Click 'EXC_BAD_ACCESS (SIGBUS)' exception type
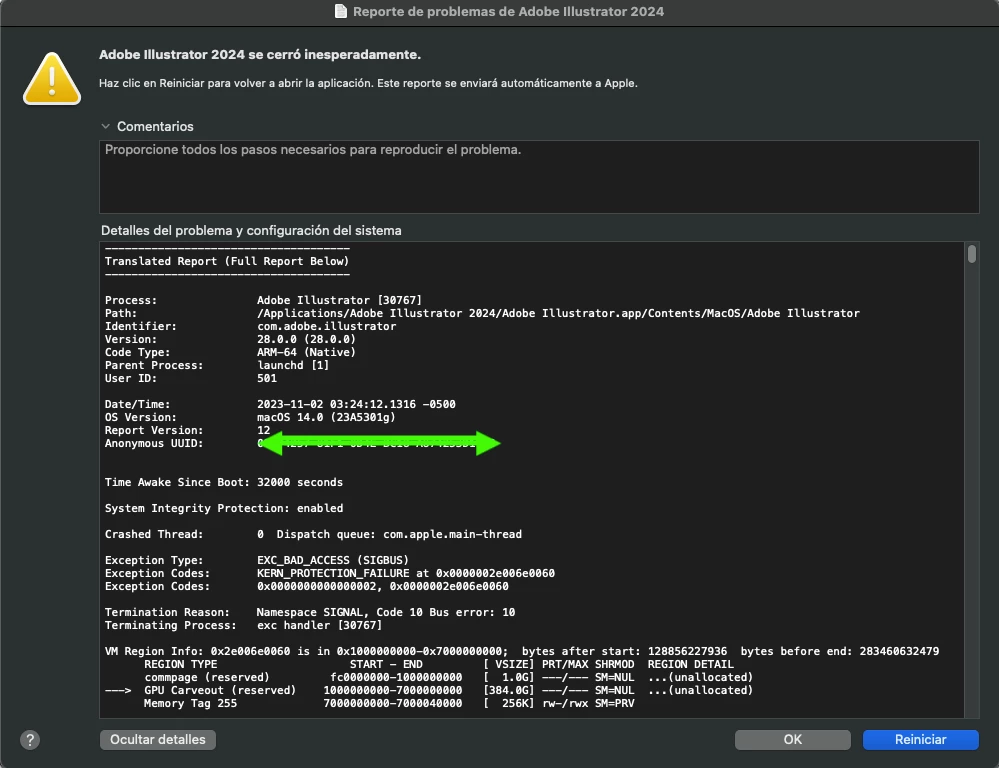The width and height of the screenshot is (999, 768). [x=333, y=560]
